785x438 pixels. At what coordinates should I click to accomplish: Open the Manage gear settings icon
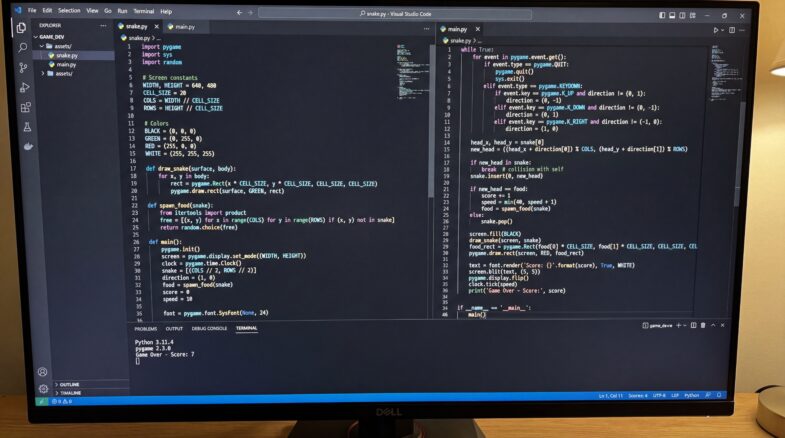pos(44,388)
